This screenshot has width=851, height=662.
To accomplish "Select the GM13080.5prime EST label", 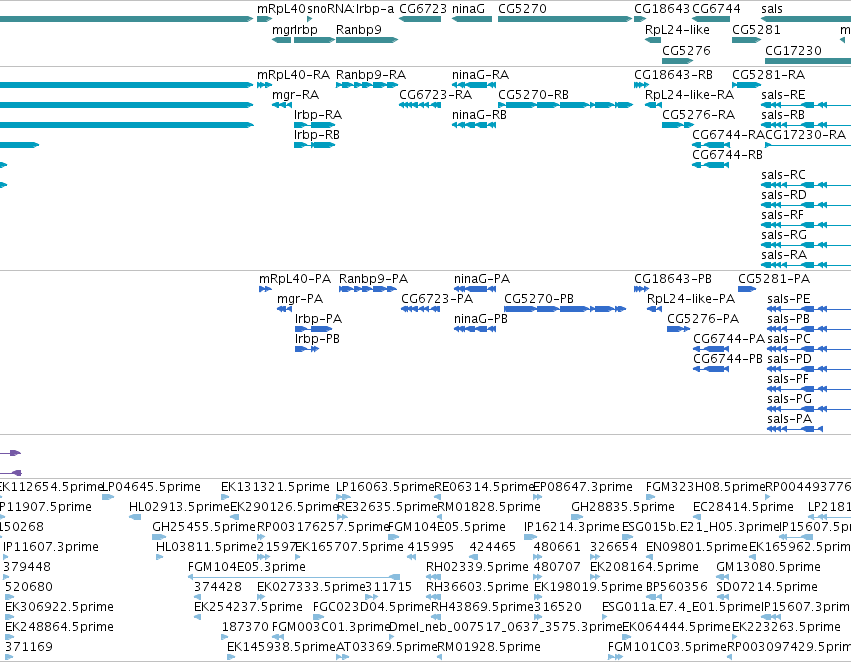I will [x=769, y=567].
